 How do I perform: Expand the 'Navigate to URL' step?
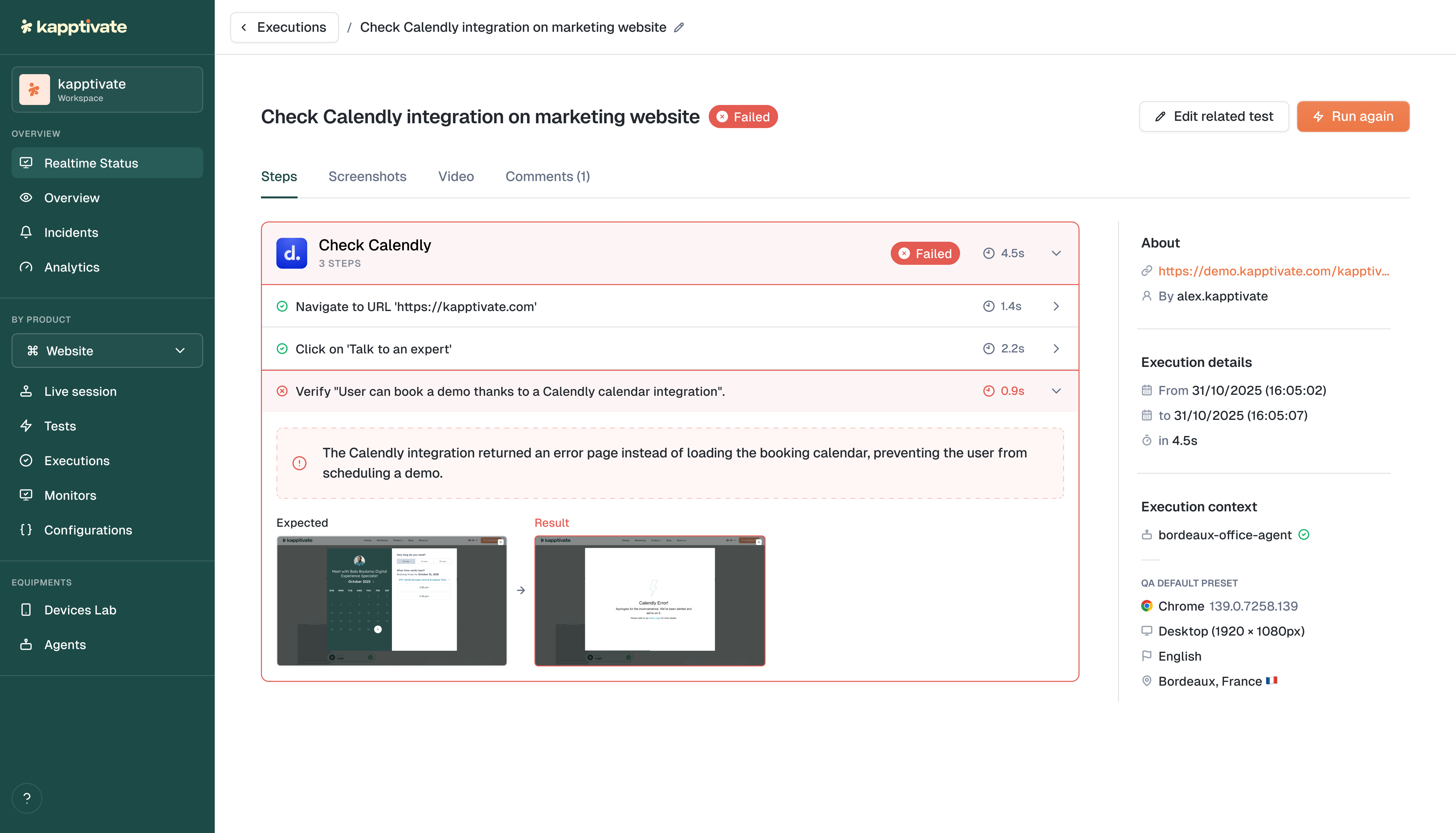[1056, 307]
